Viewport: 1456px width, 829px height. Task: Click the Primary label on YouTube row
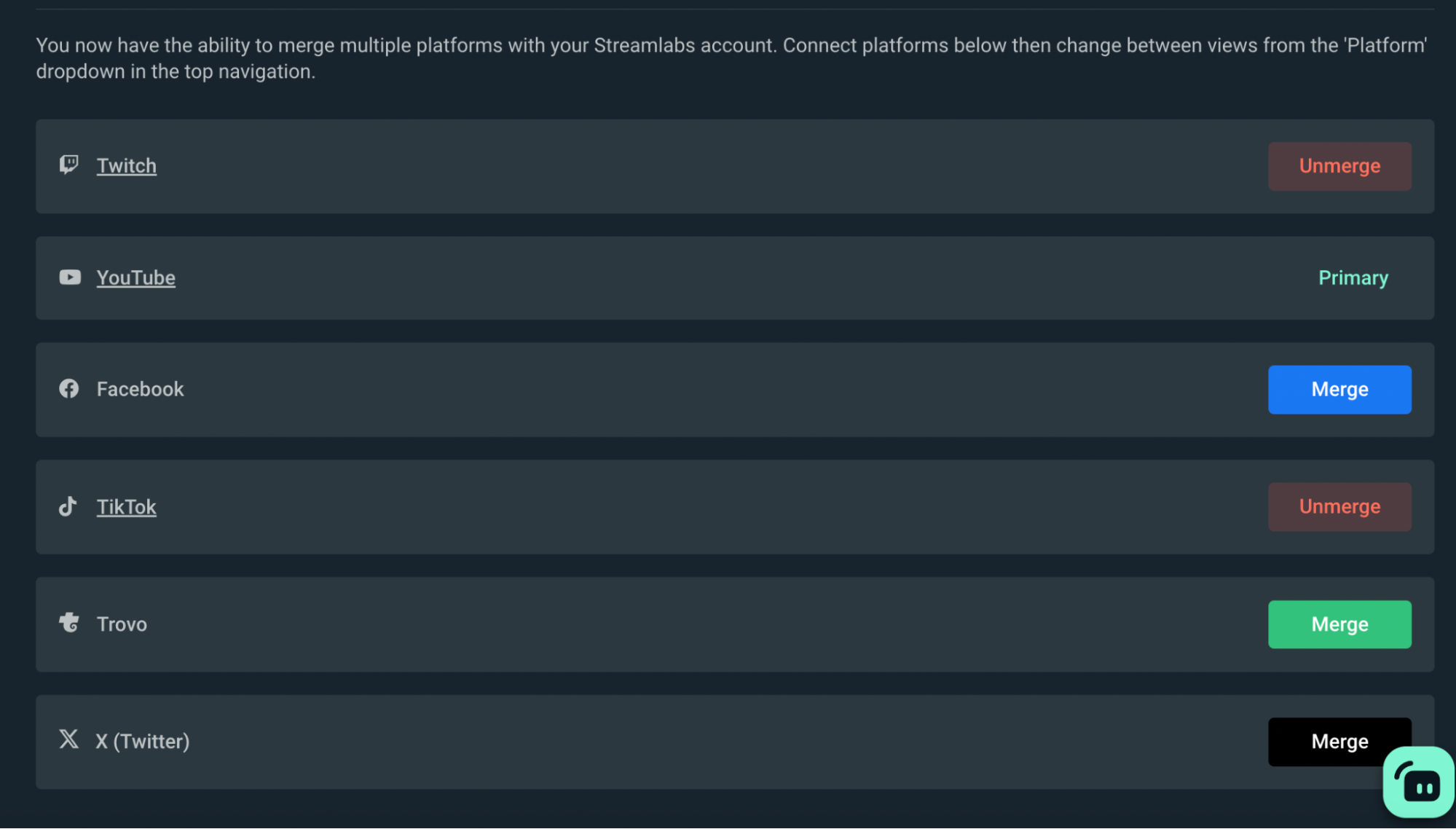[x=1352, y=278]
